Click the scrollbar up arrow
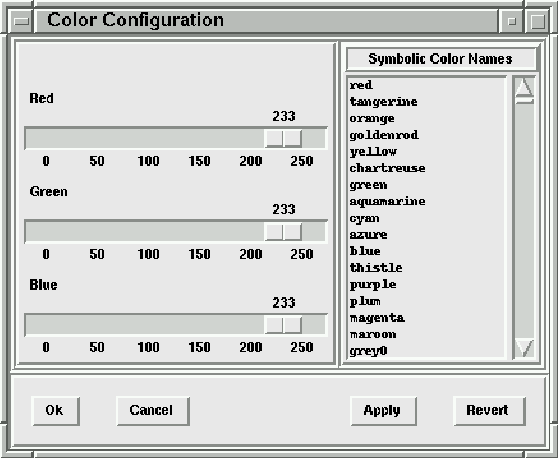The width and height of the screenshot is (558, 458). pos(524,87)
